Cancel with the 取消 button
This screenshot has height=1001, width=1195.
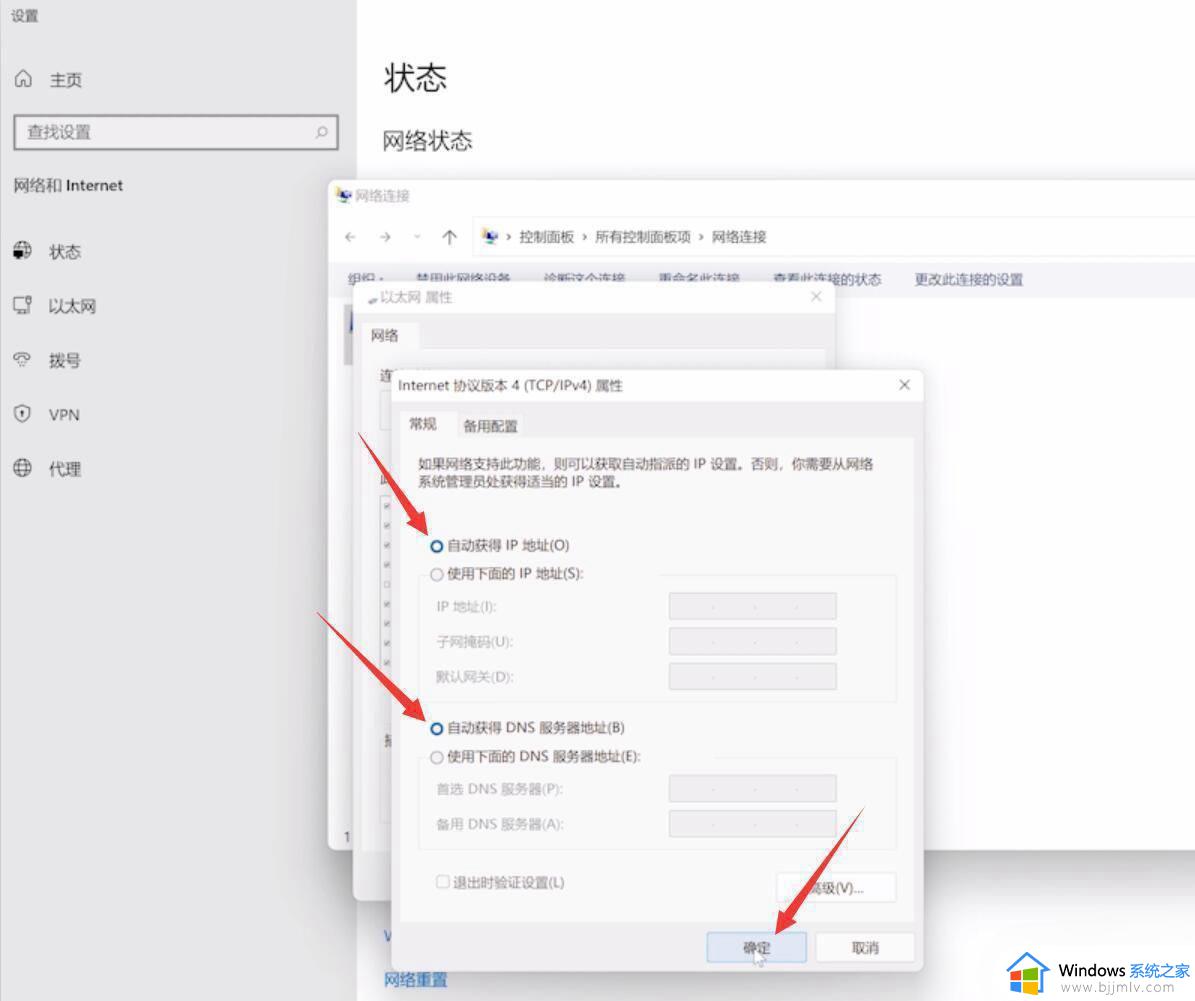coord(865,948)
